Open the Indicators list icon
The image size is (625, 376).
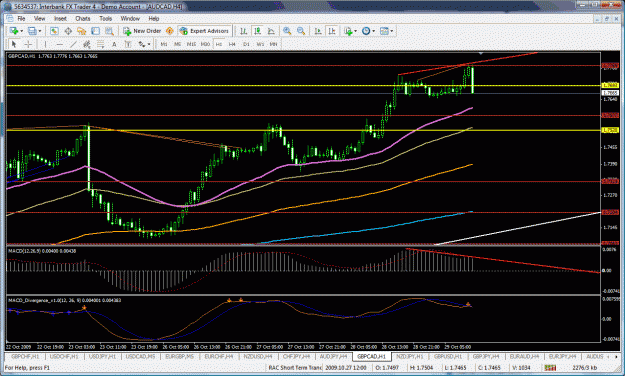click(349, 31)
